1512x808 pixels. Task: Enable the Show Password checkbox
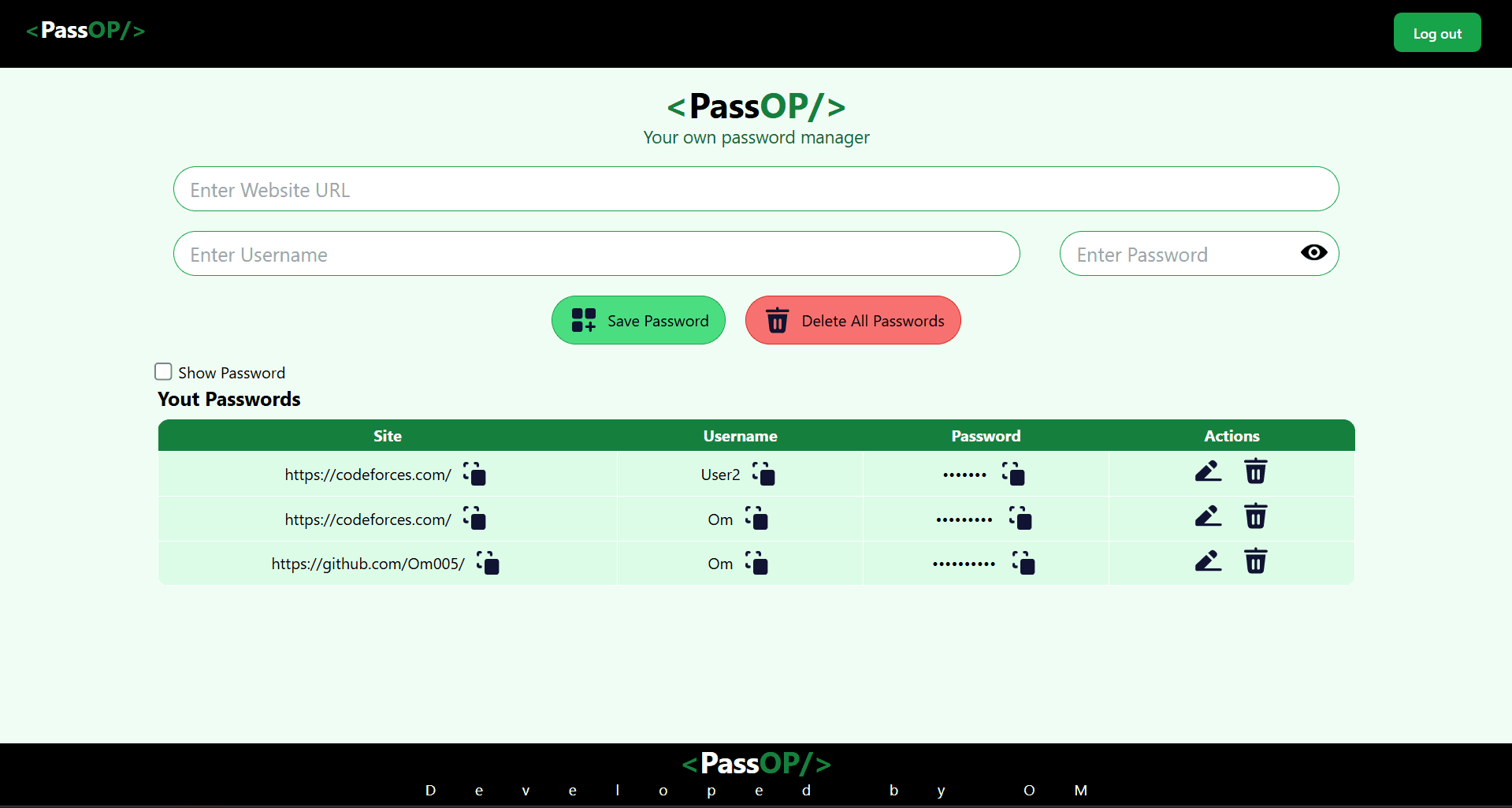click(x=163, y=371)
